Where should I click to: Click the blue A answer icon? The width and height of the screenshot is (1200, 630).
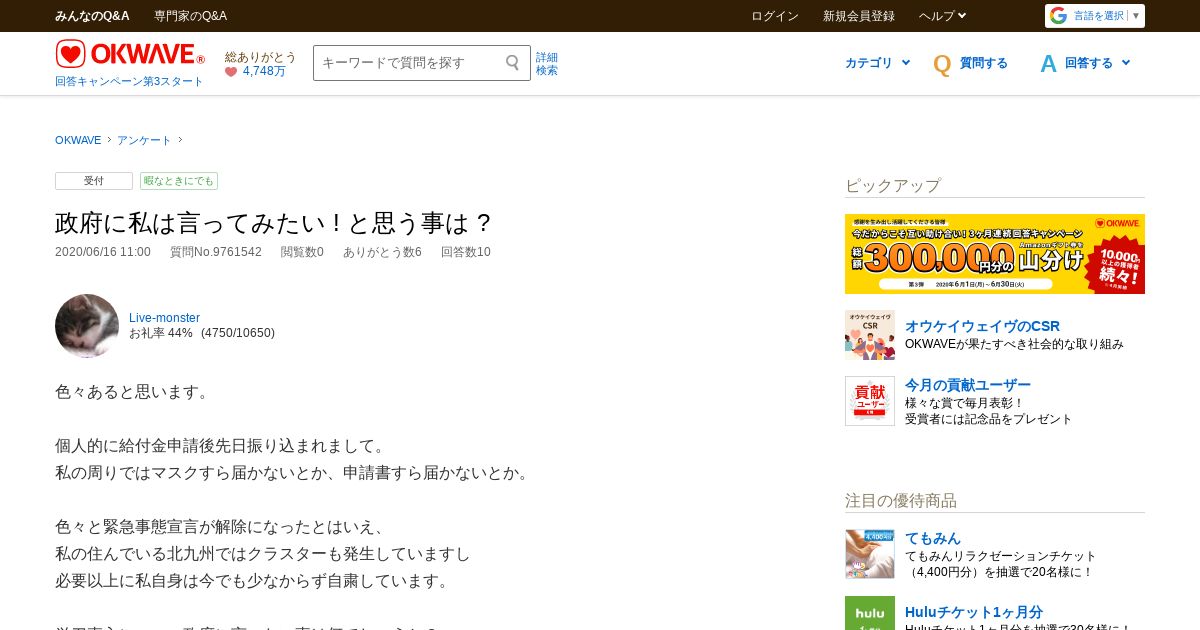coord(1048,64)
